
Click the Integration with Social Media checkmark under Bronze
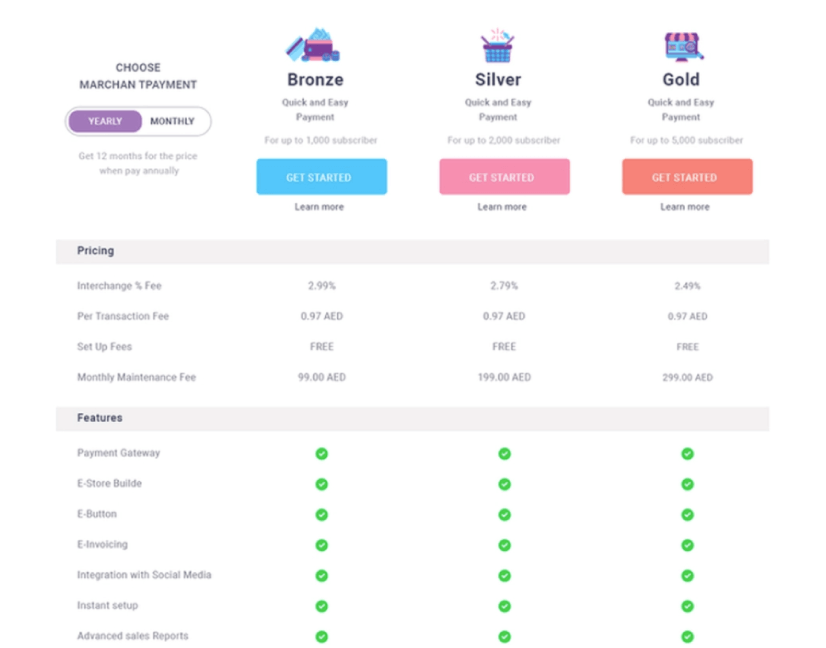click(x=320, y=575)
